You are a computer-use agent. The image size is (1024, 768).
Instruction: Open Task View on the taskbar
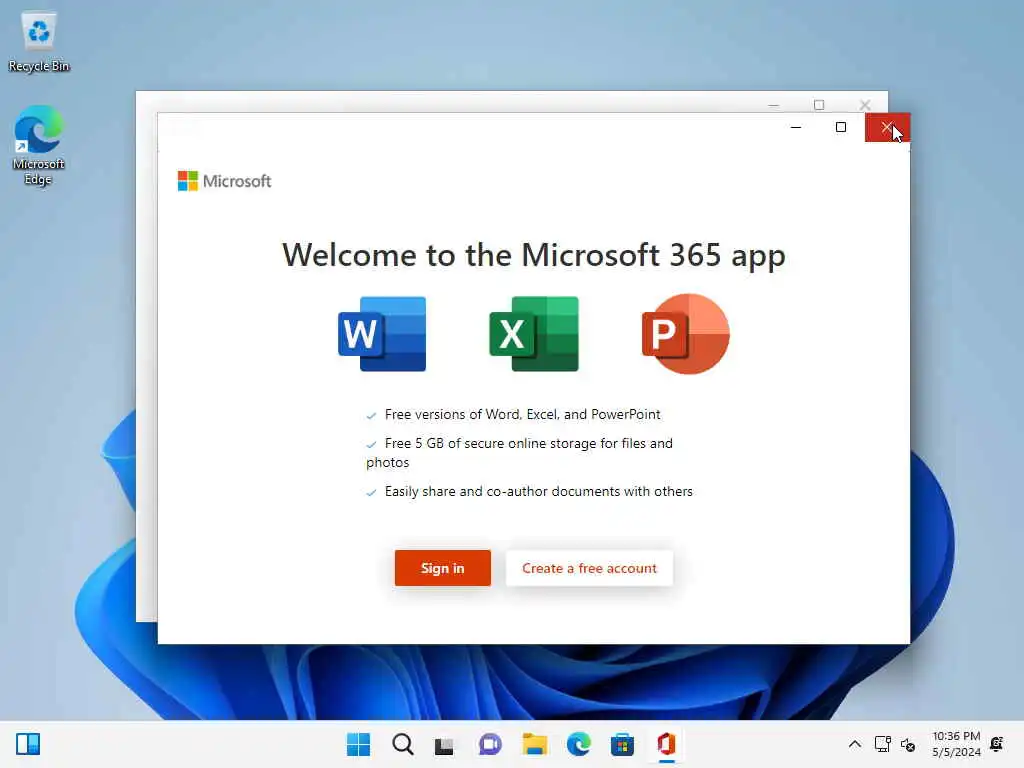[x=444, y=744]
